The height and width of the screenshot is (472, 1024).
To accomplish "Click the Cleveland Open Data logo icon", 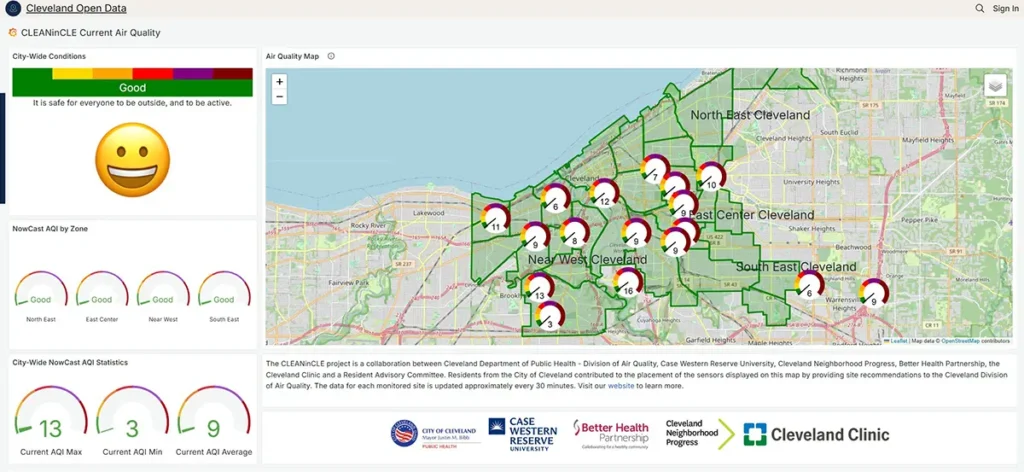I will click(13, 8).
